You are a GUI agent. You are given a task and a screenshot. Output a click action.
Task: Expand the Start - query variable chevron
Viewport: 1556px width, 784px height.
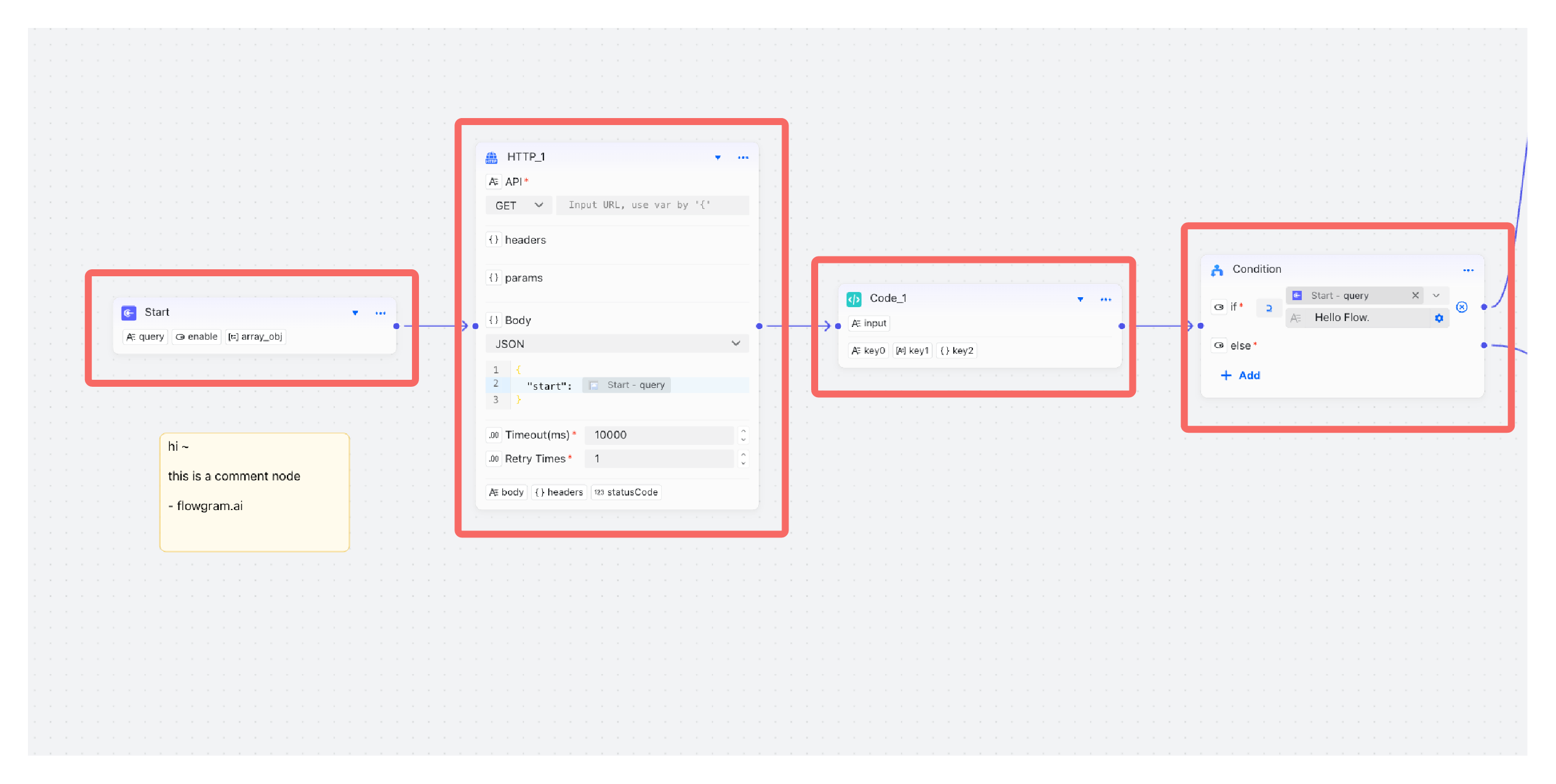click(1436, 295)
